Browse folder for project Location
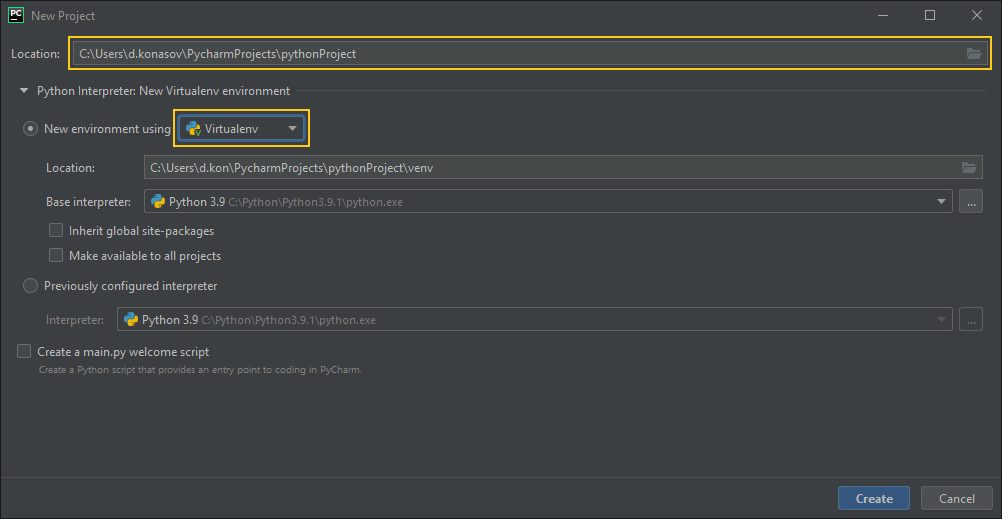1002x519 pixels. tap(973, 54)
